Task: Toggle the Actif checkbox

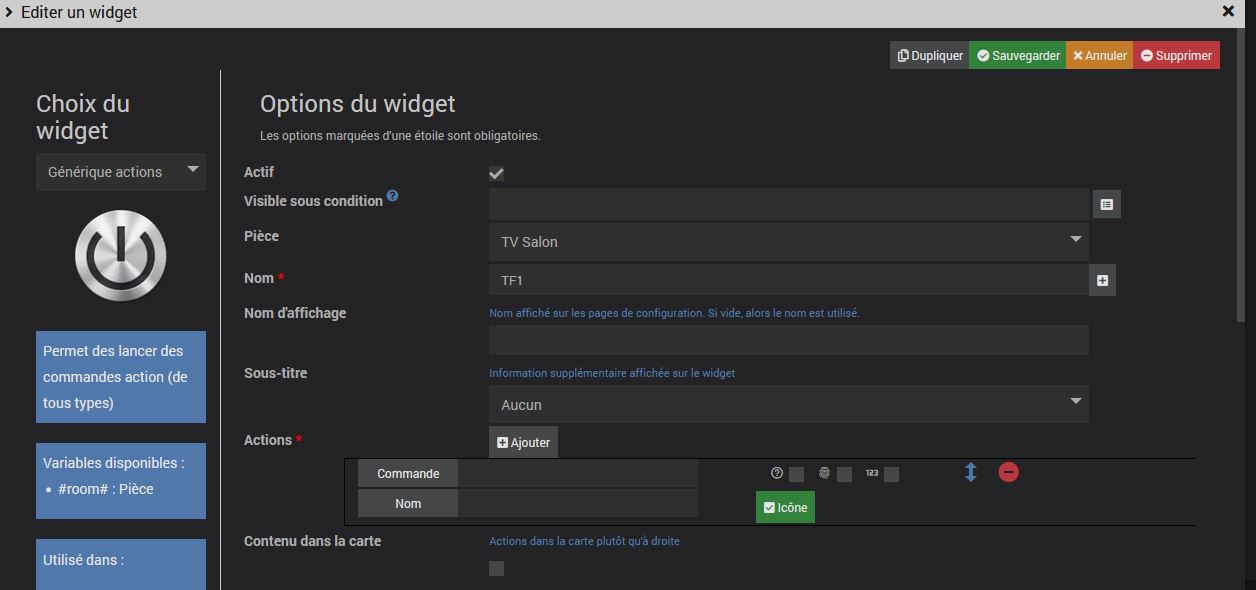Action: pos(496,173)
